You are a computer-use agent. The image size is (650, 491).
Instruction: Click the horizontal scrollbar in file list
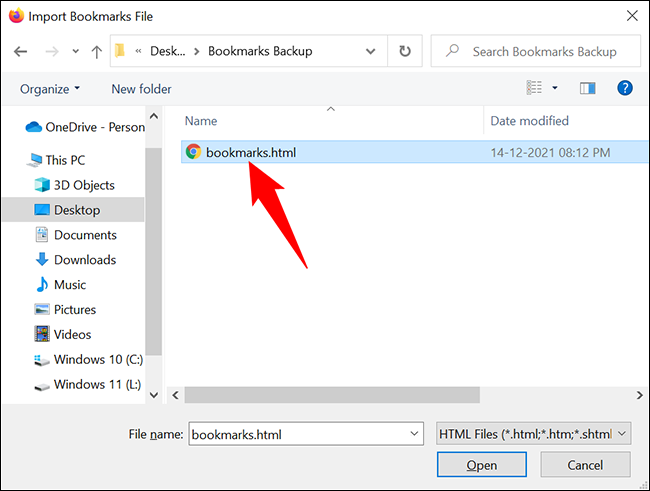(x=380, y=395)
